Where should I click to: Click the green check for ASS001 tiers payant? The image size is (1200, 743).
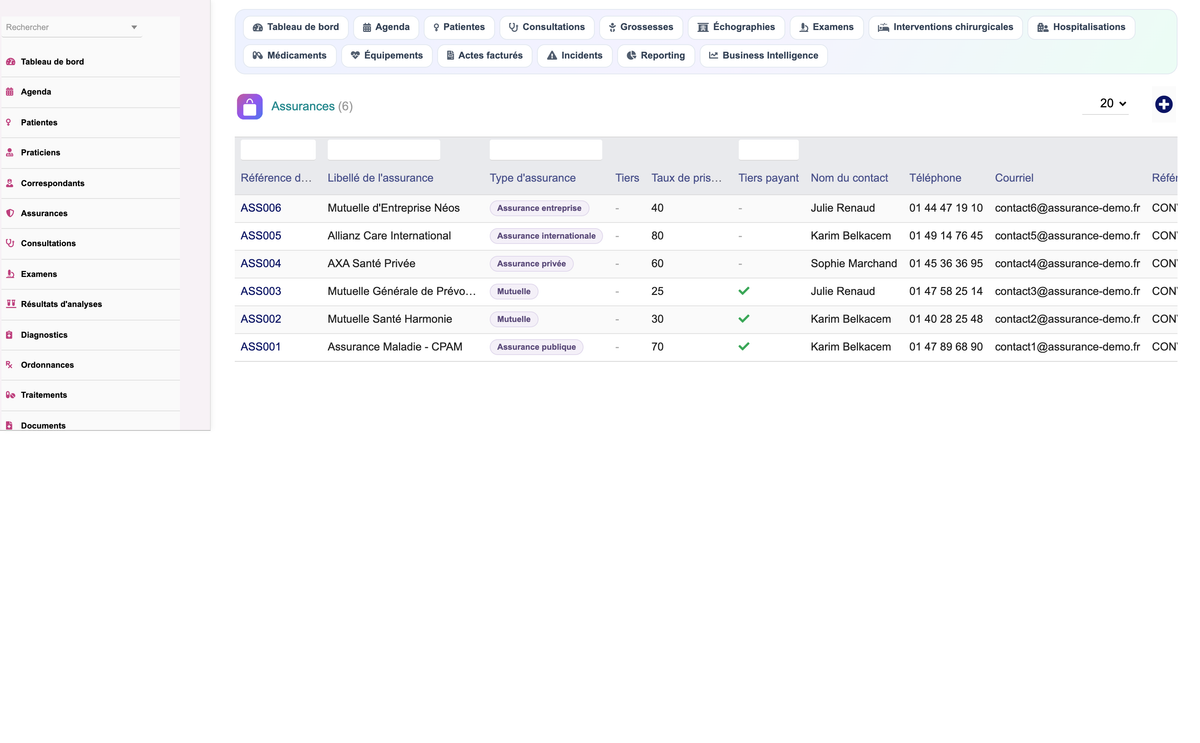point(744,347)
